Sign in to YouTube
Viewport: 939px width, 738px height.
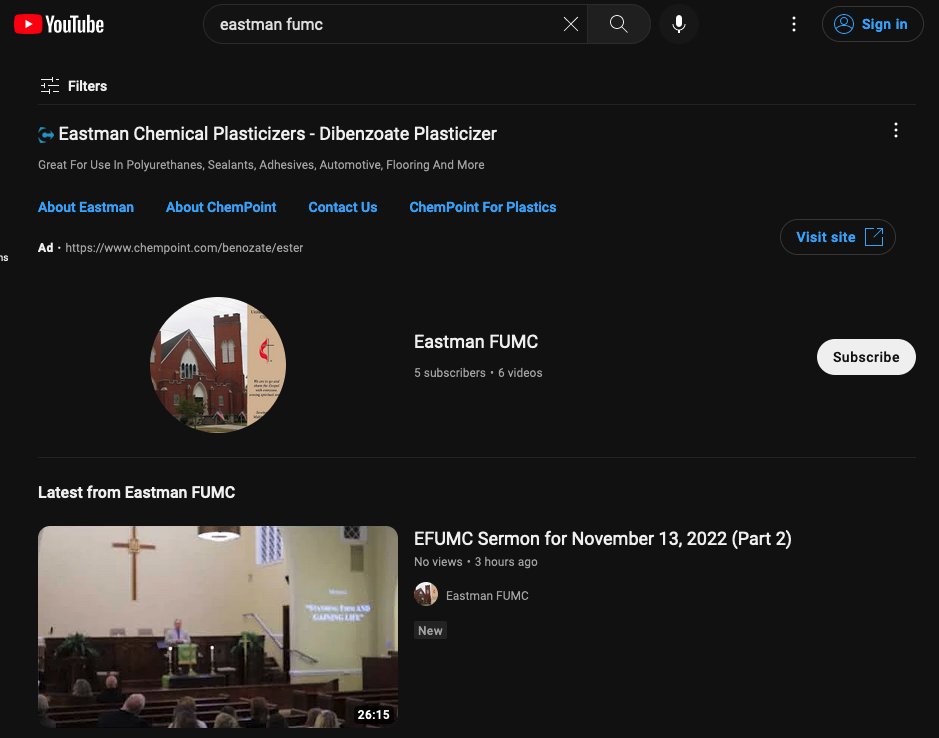[x=872, y=23]
